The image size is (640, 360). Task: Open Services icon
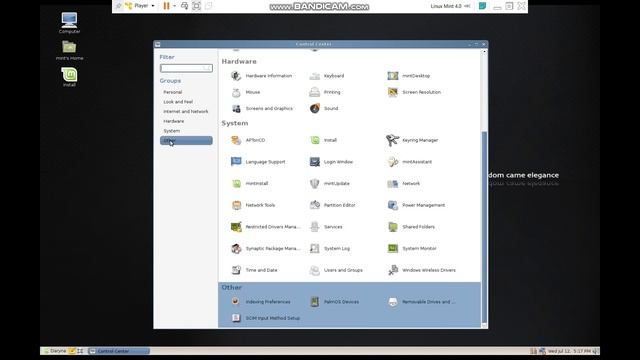click(314, 227)
